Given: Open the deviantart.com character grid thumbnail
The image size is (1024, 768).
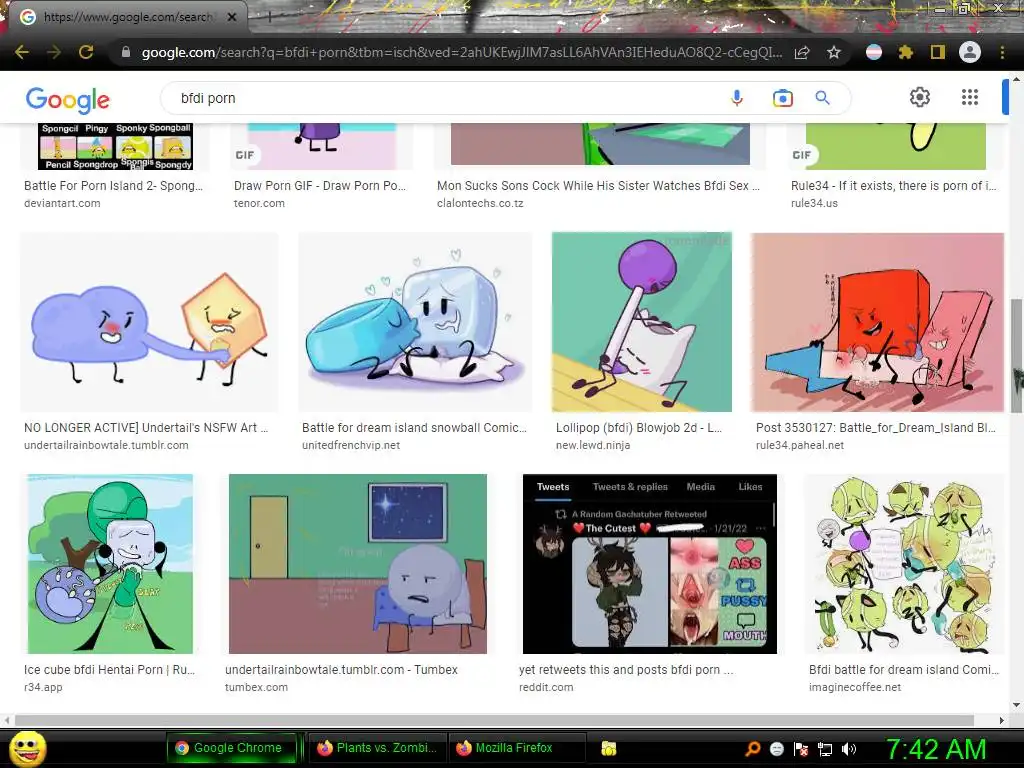Looking at the screenshot, I should coord(115,146).
